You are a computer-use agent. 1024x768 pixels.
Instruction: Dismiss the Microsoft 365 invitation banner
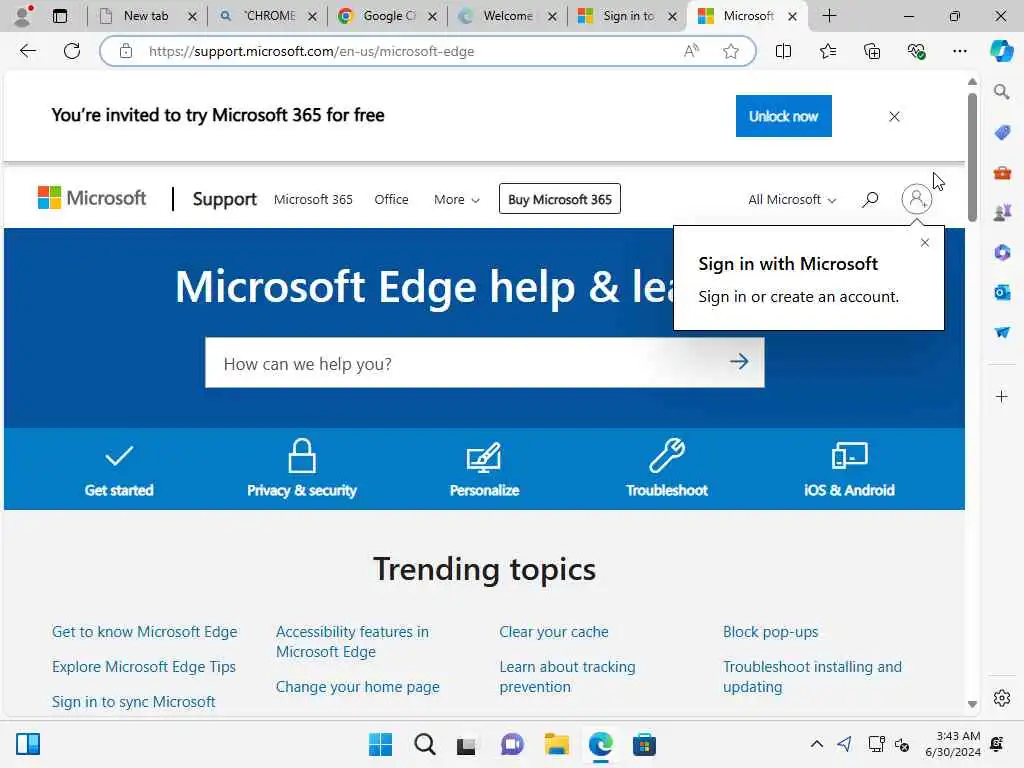(894, 116)
